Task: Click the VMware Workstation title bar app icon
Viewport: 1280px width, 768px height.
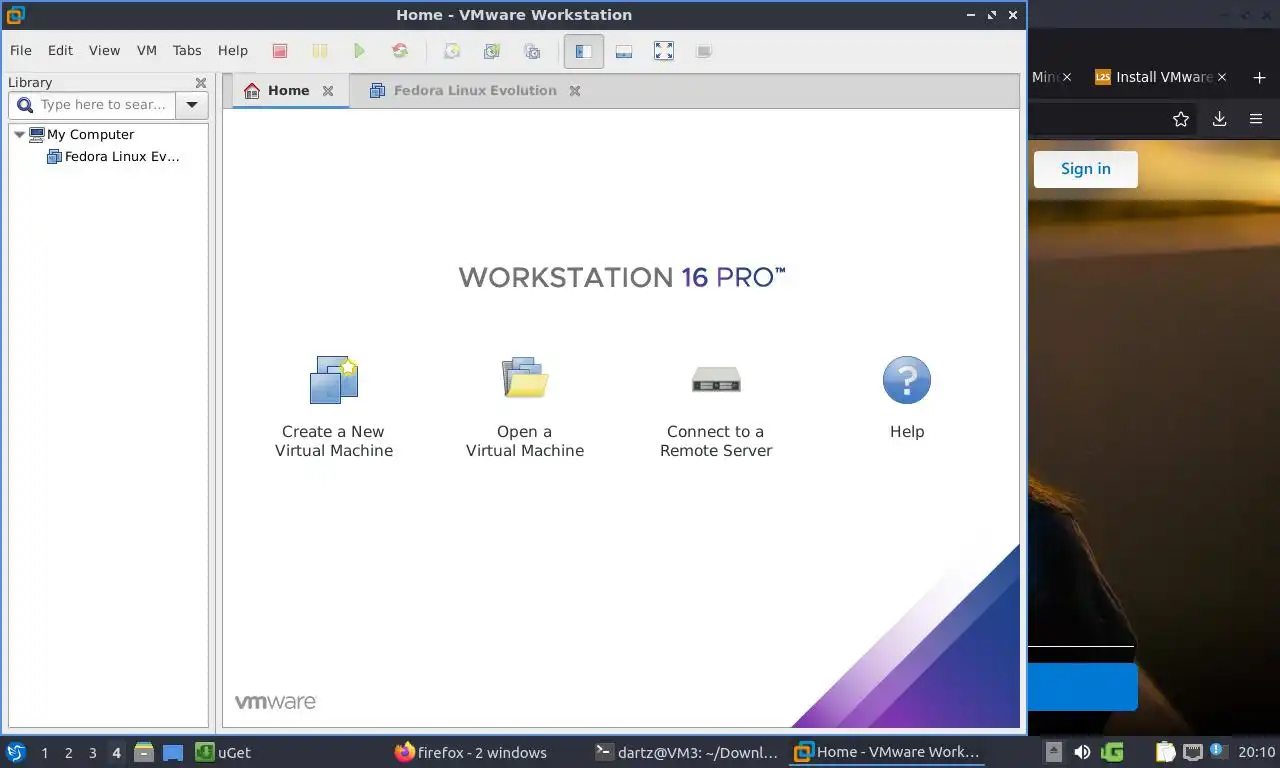Action: [x=15, y=15]
